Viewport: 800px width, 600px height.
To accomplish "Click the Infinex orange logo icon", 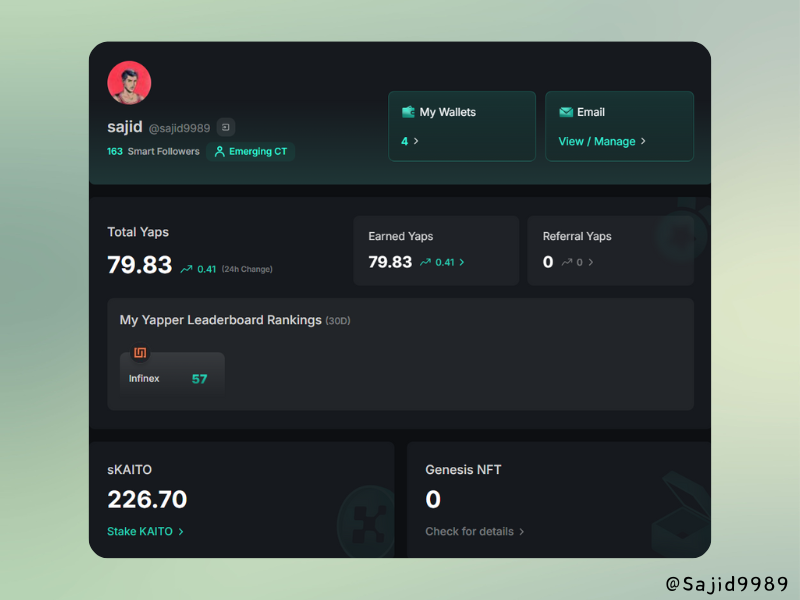I will 140,353.
